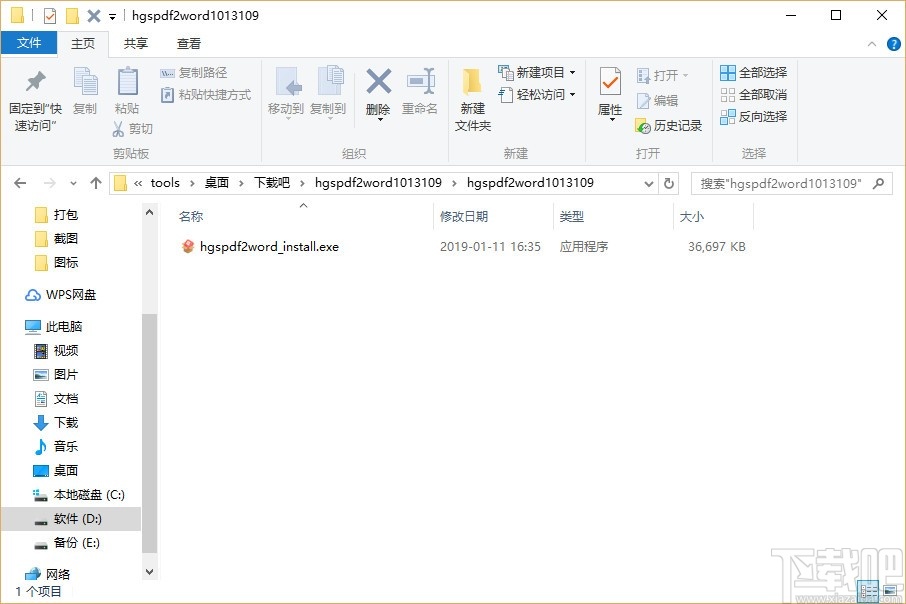Click Invert selection (反向选择)

pos(753,117)
